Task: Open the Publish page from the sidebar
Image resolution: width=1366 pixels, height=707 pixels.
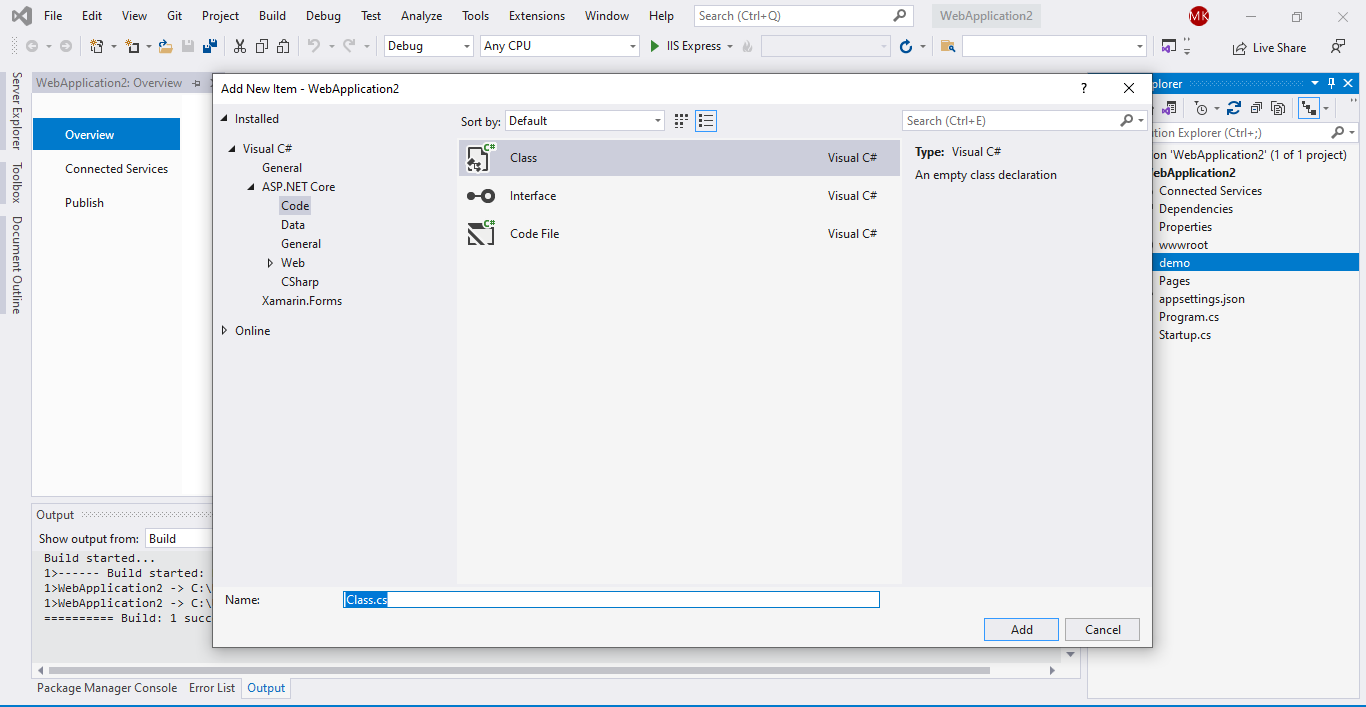Action: tap(84, 202)
